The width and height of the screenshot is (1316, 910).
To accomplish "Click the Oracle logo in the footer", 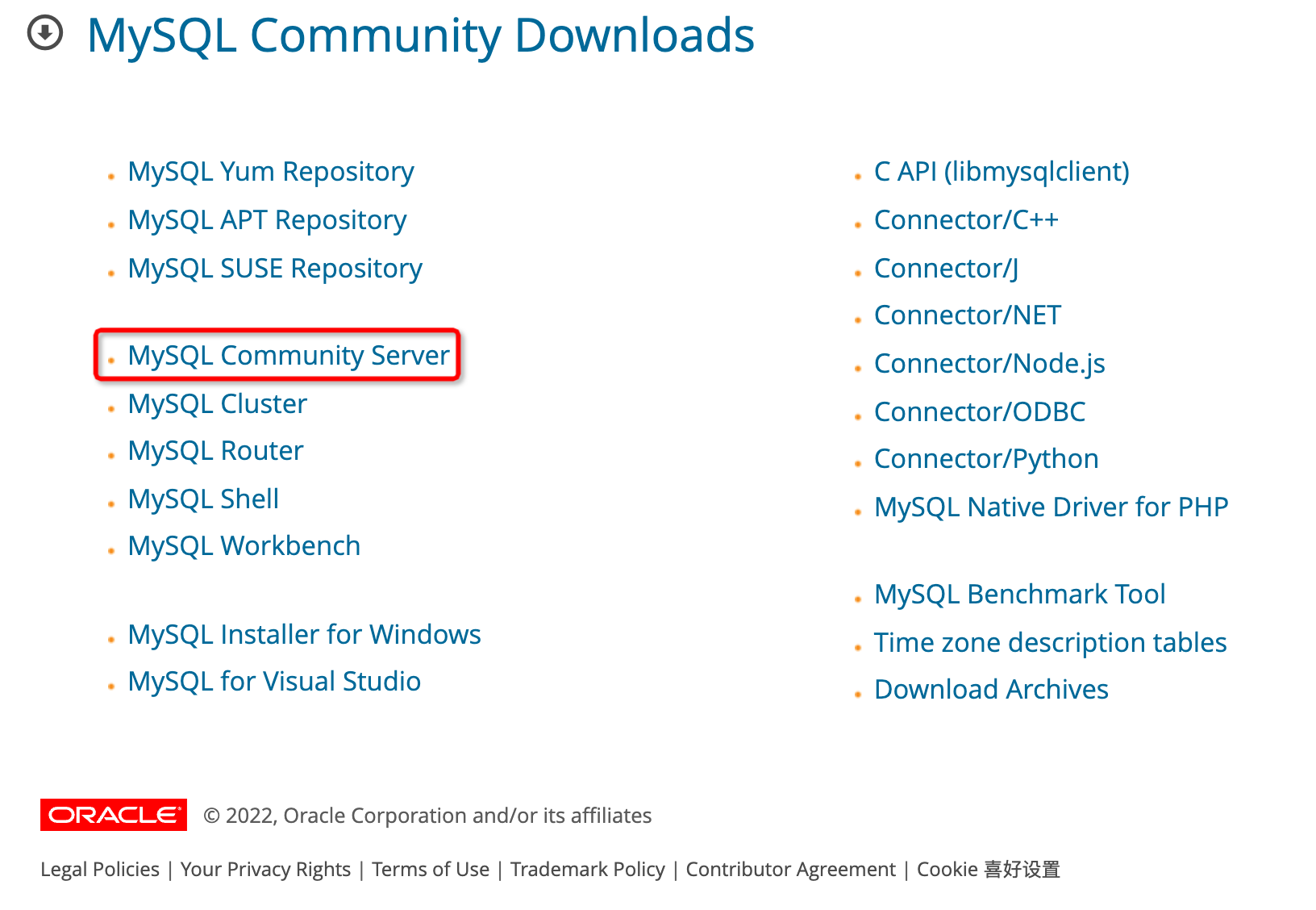I will pos(114,815).
